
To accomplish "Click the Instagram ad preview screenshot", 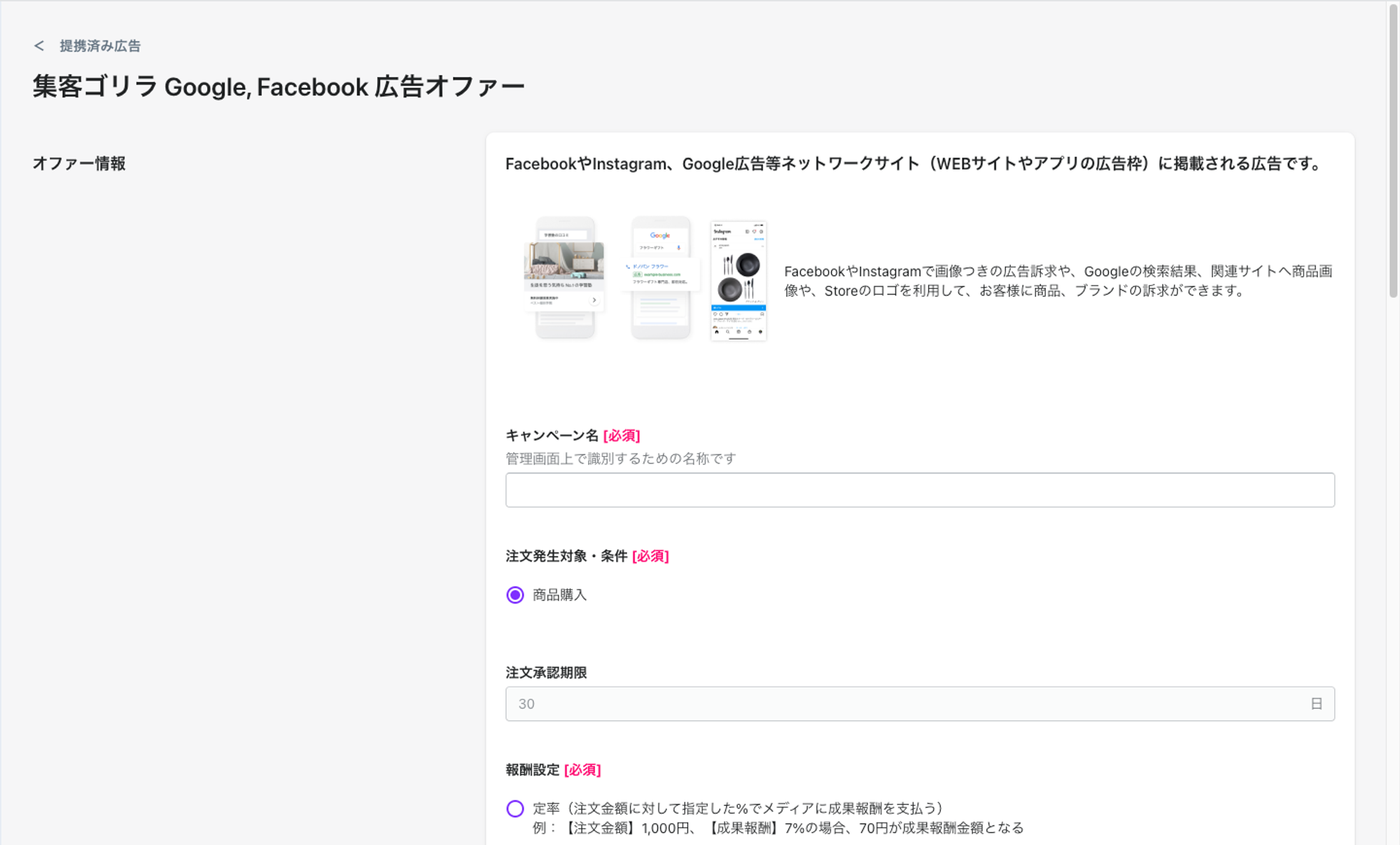I will 738,281.
